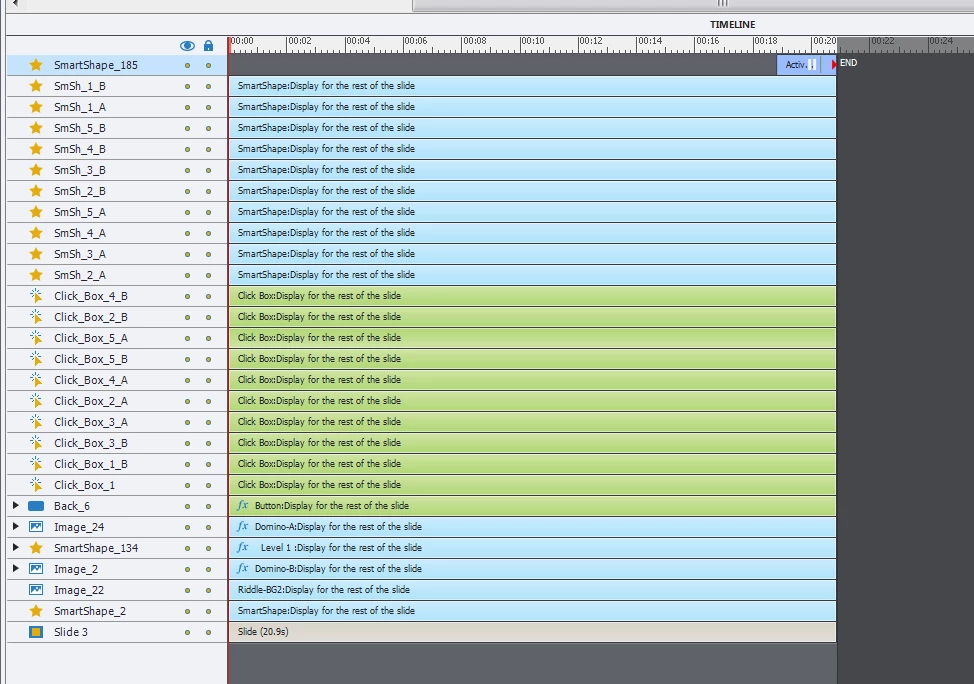Image resolution: width=974 pixels, height=684 pixels.
Task: Click the click box icon of Click_Box_1
Action: coord(36,485)
